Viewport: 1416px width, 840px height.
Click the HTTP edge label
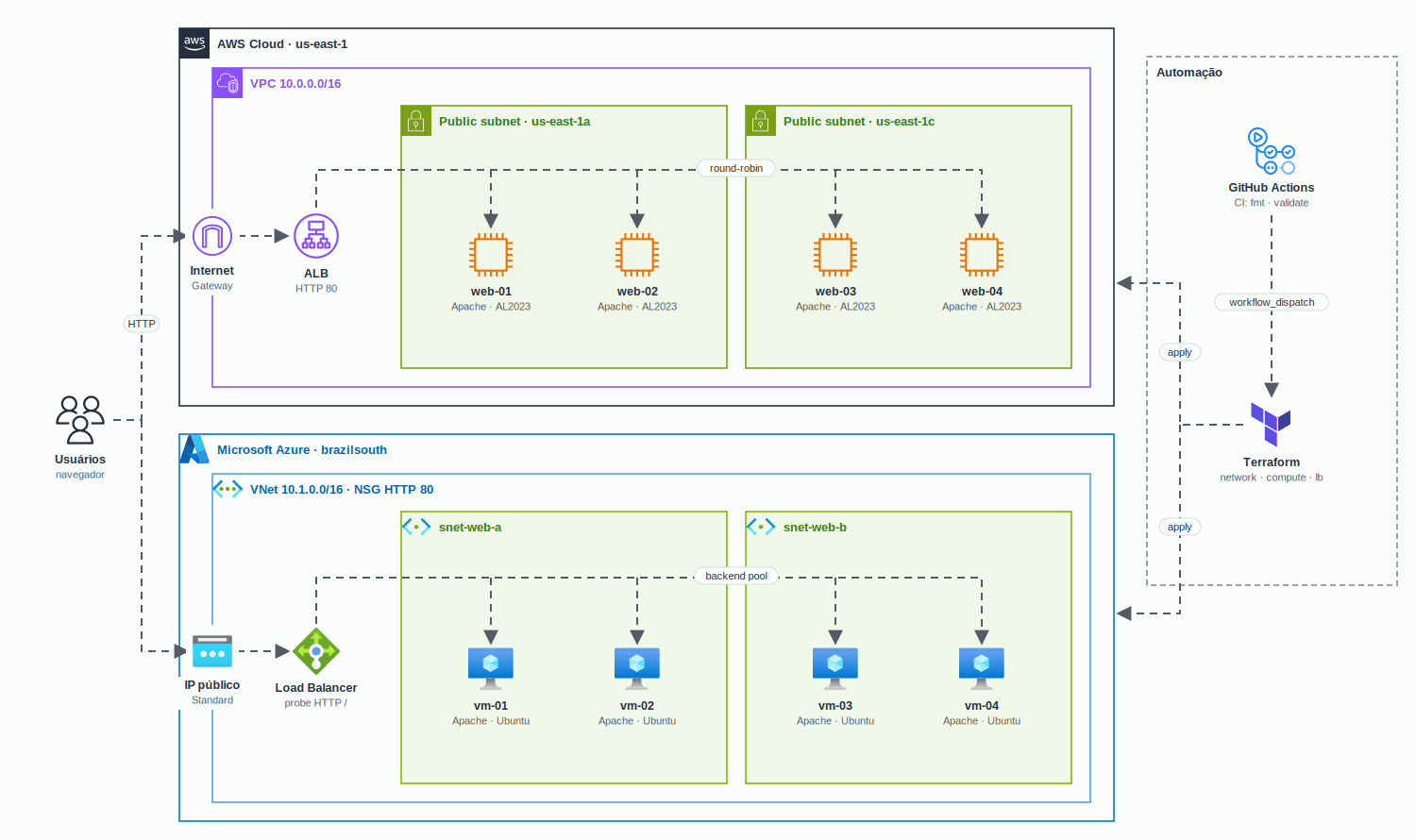142,324
